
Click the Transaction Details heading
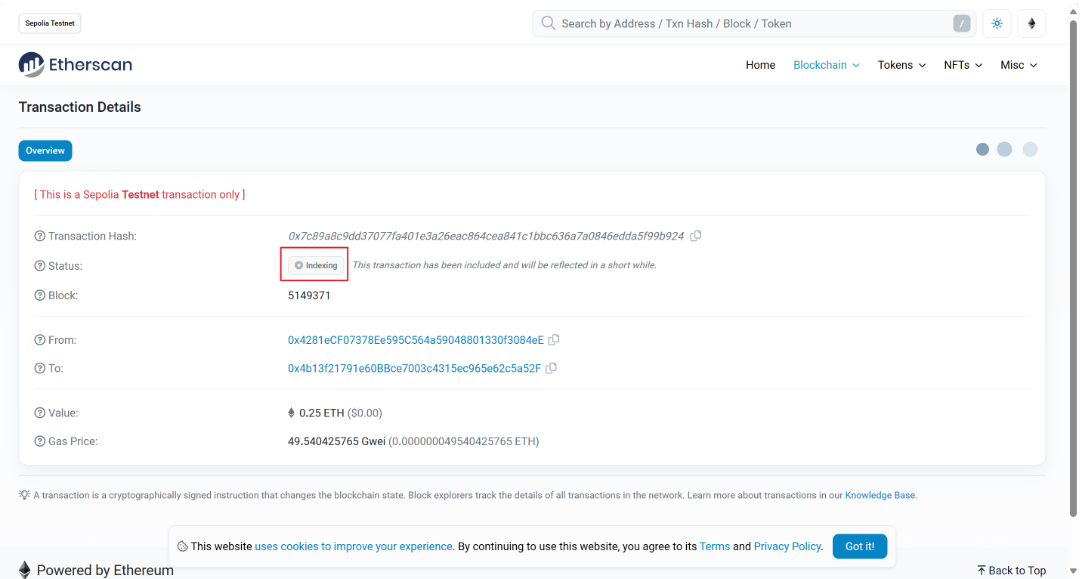tap(80, 107)
